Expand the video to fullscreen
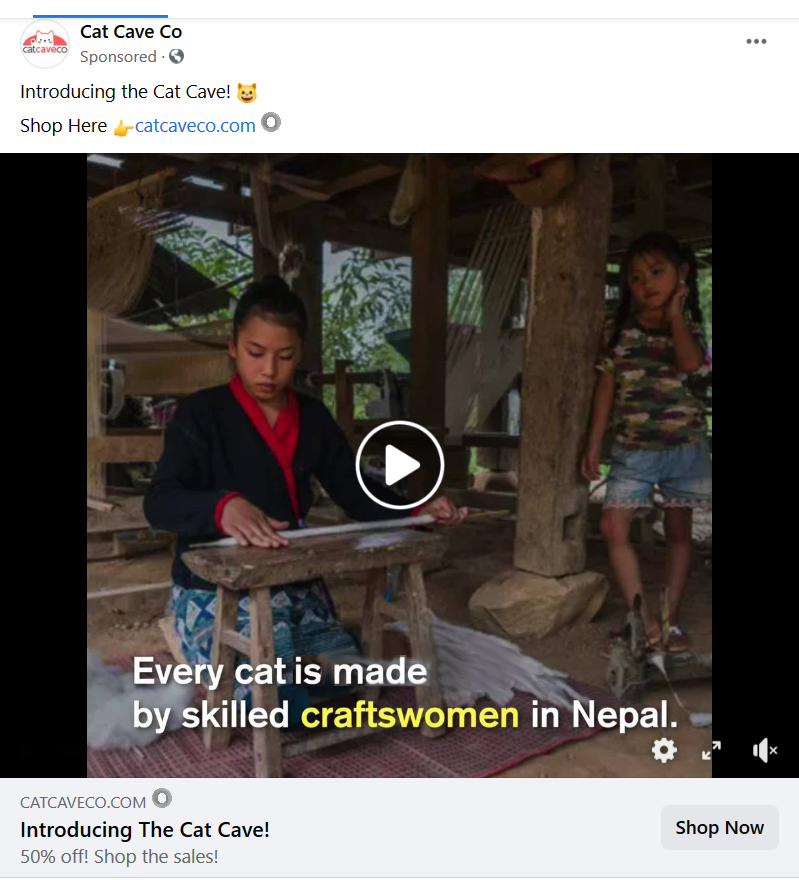Viewport: 799px width, 880px height. [712, 750]
